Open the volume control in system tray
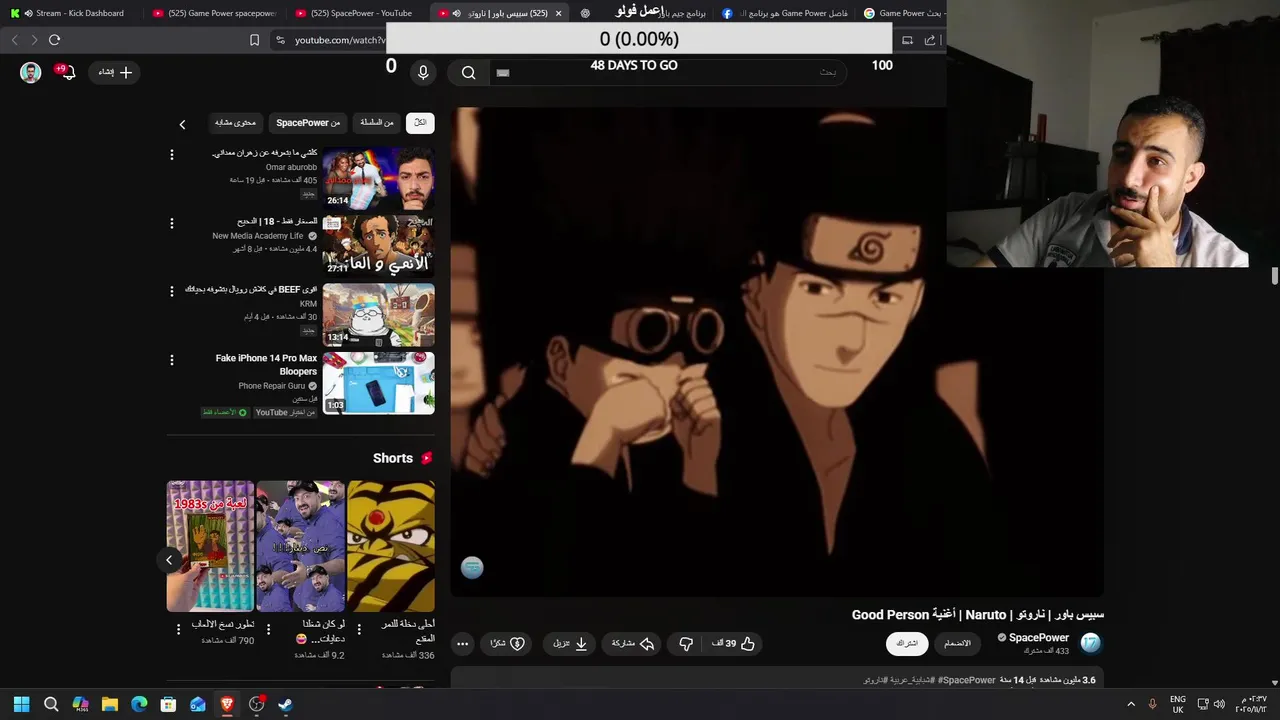 (1219, 704)
